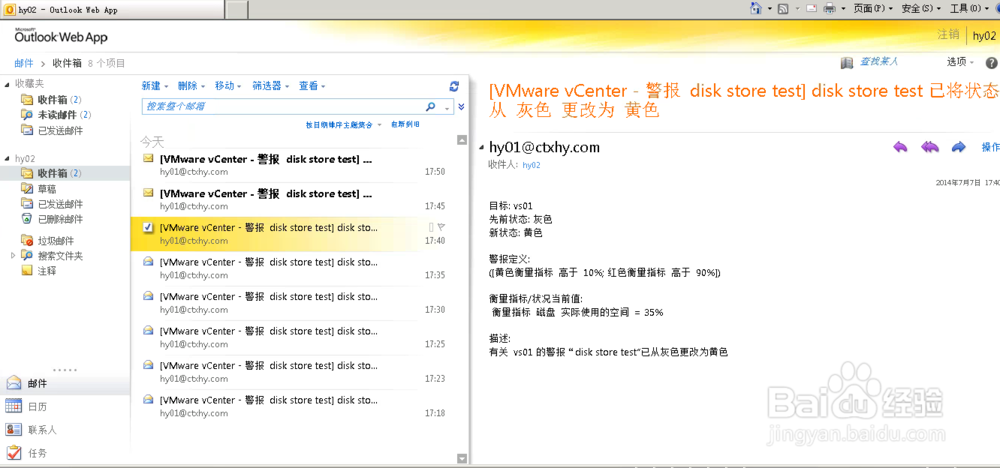
Task: Click opened envelope icon of 17:25 email
Action: (x=148, y=330)
